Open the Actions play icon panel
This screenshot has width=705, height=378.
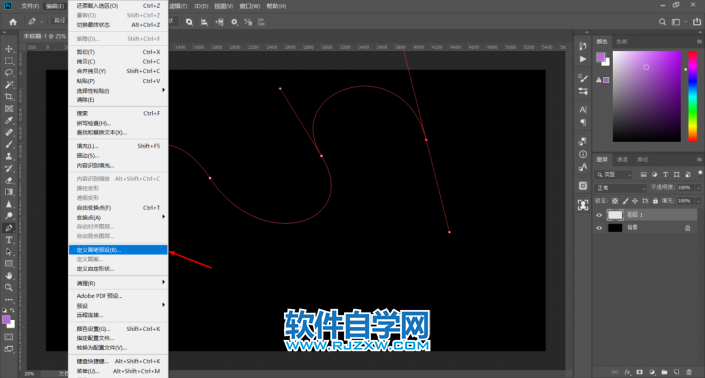pos(583,59)
